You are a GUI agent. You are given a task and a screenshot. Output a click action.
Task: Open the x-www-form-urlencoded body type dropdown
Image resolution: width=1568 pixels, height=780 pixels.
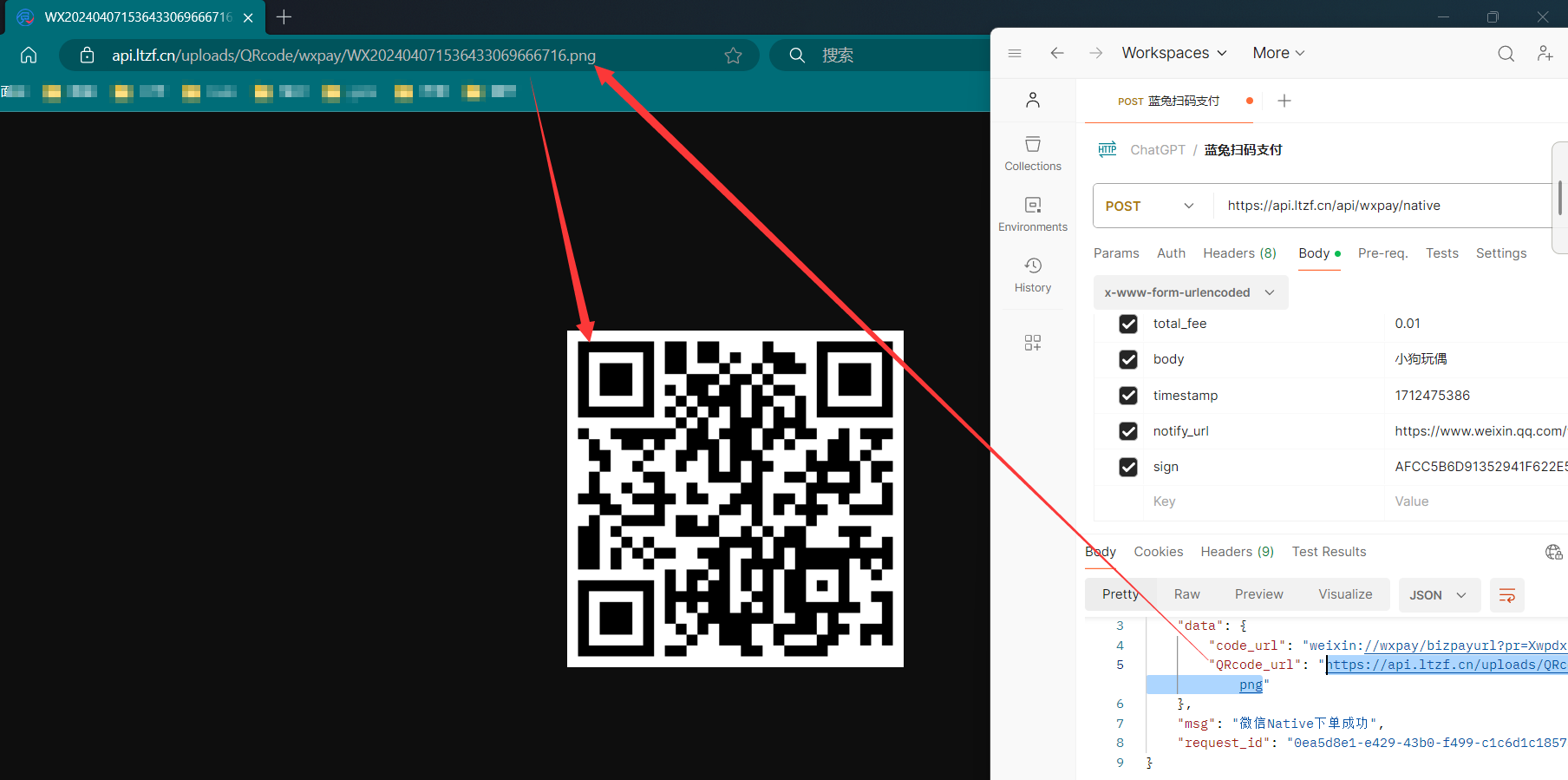tap(1190, 292)
